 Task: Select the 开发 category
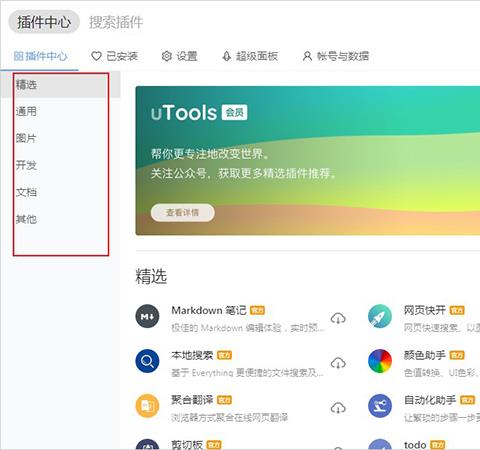point(26,165)
